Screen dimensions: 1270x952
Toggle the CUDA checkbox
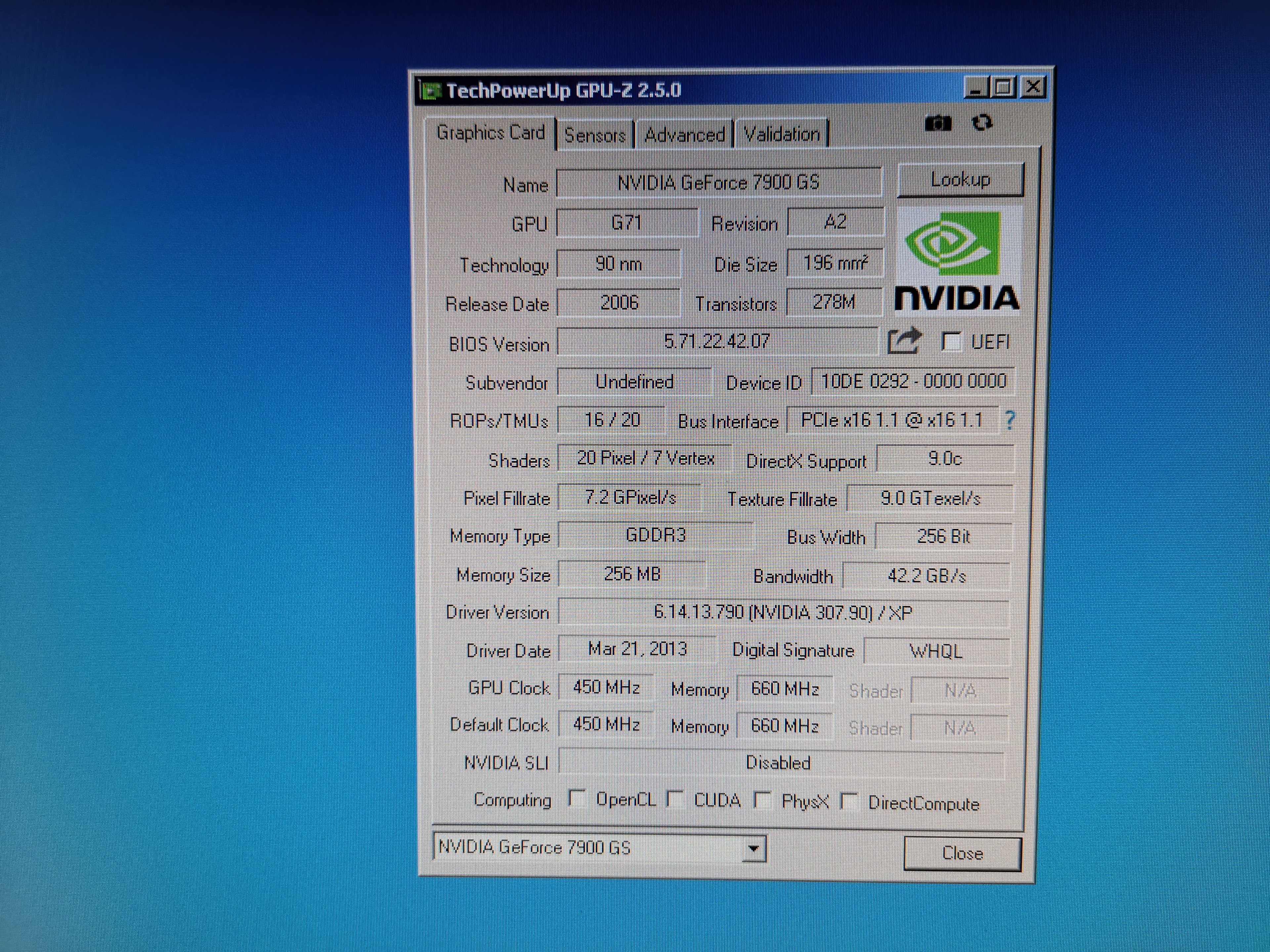click(675, 799)
